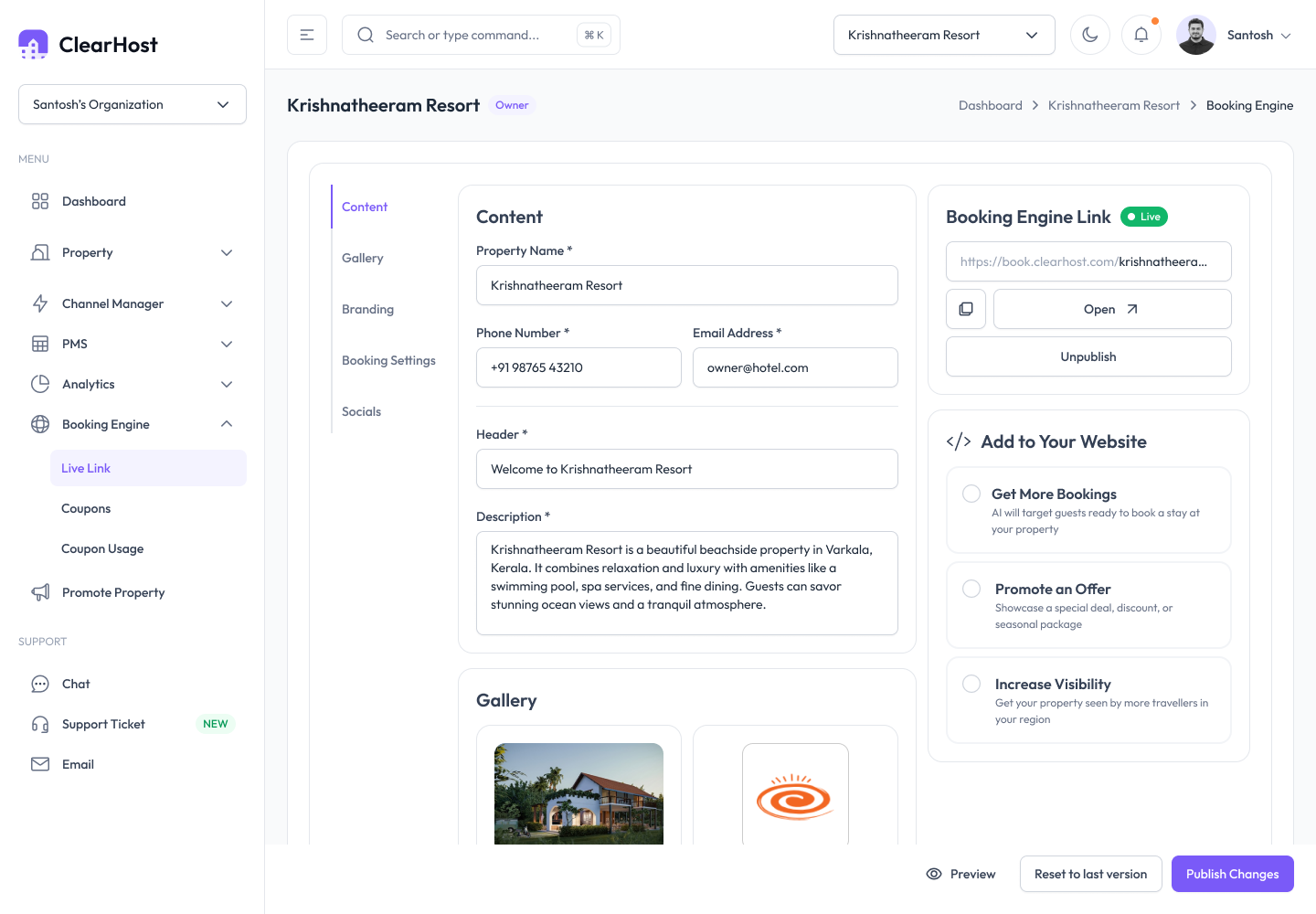Switch to the Content tab
This screenshot has width=1316, height=914.
[x=365, y=207]
